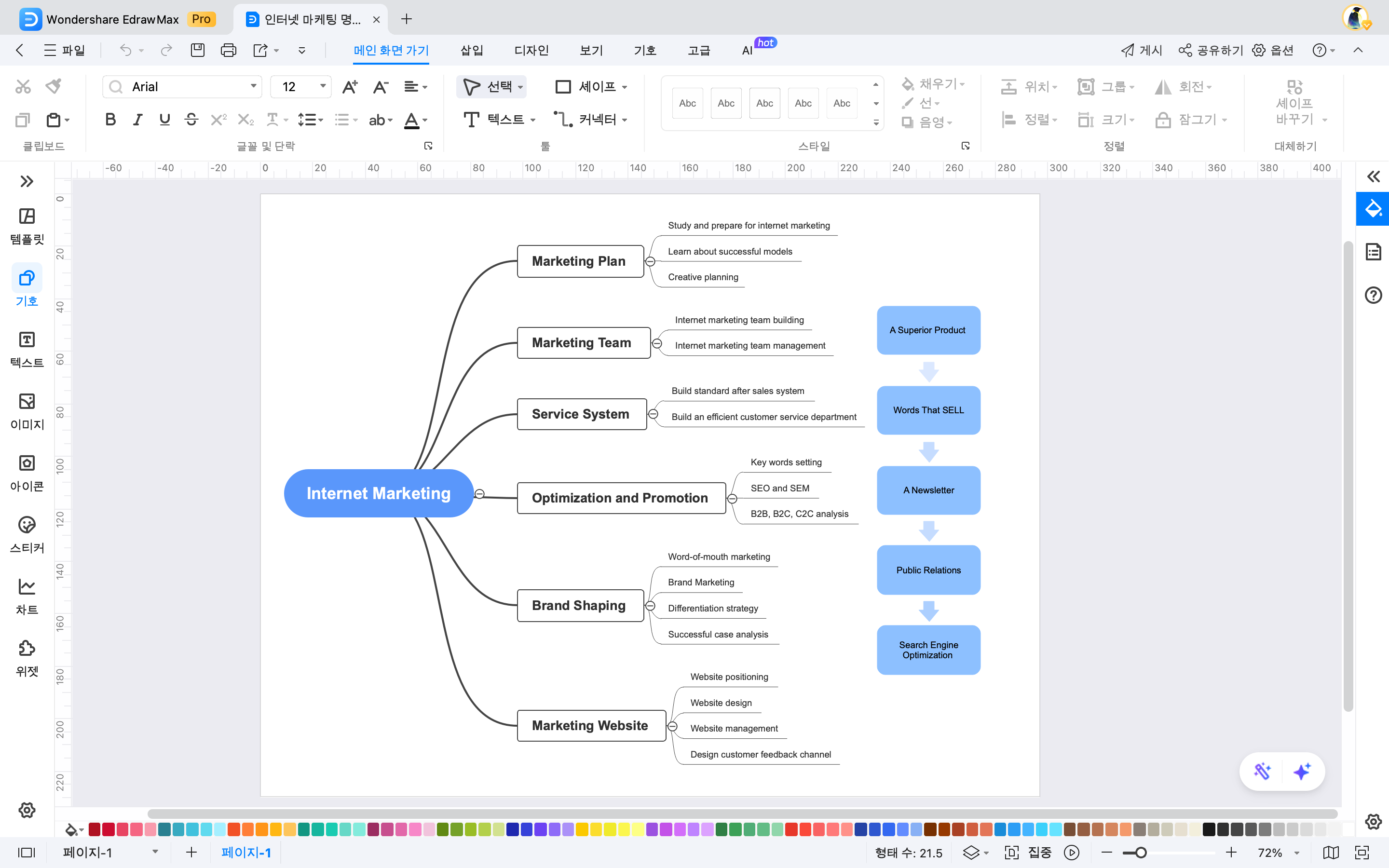Toggle Underline text formatting

pyautogui.click(x=164, y=120)
